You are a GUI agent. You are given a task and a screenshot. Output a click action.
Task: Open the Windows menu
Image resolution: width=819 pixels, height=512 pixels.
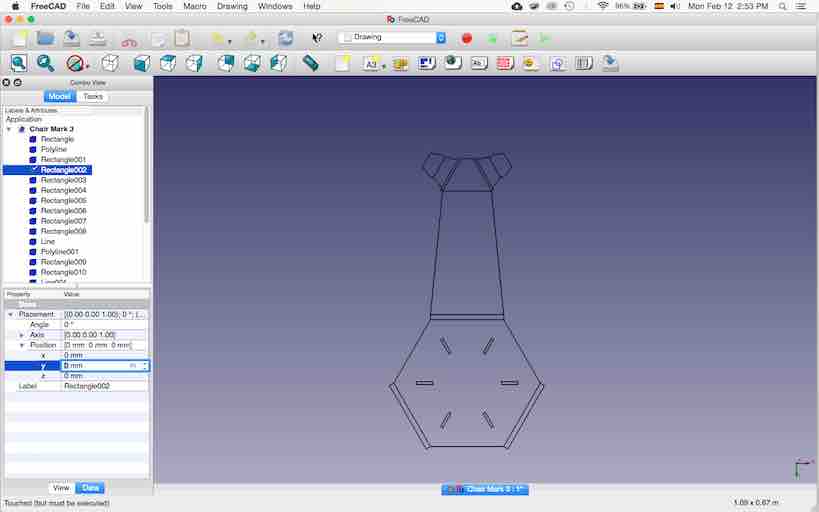pyautogui.click(x=275, y=6)
